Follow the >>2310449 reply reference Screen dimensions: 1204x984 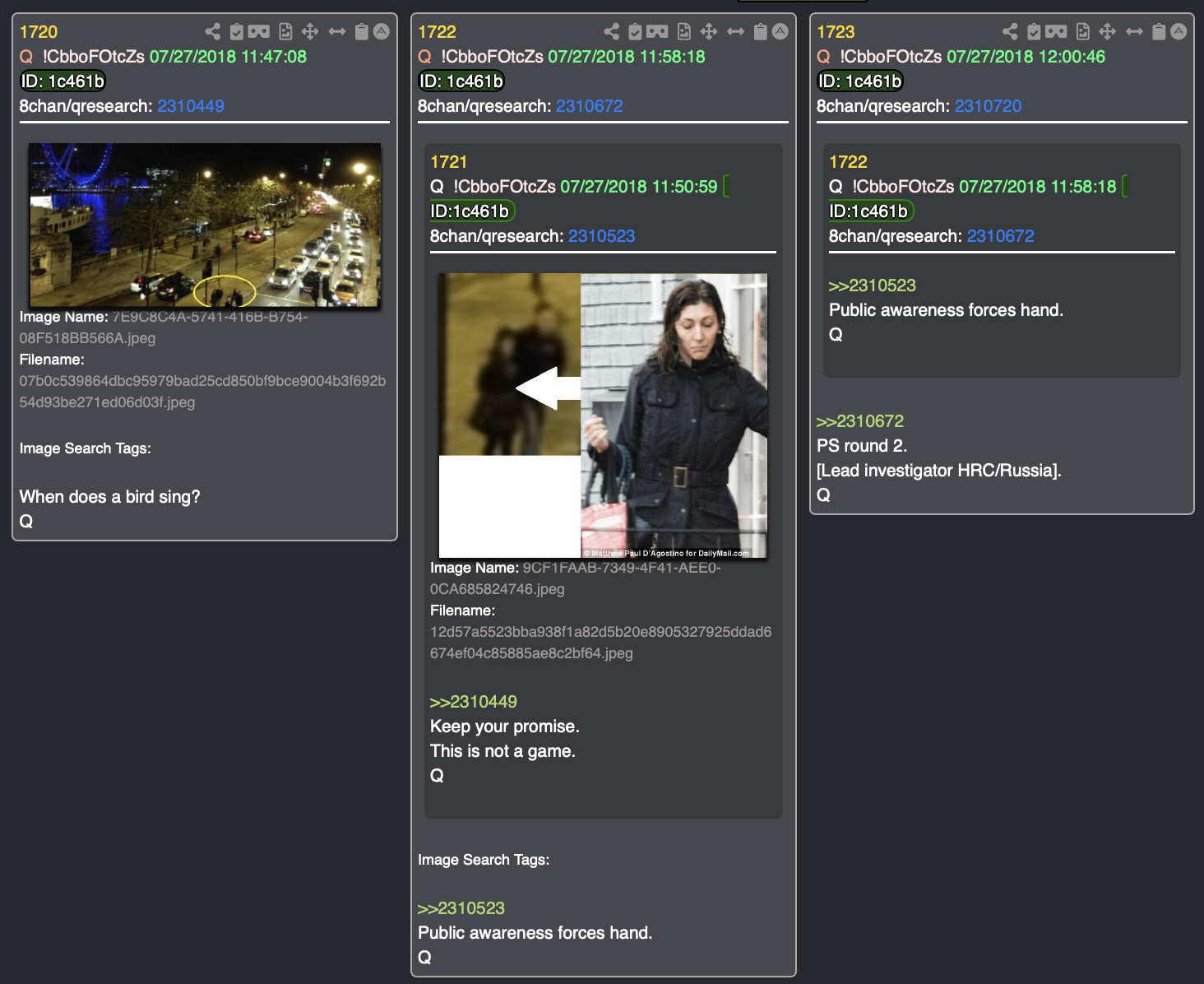click(x=474, y=702)
